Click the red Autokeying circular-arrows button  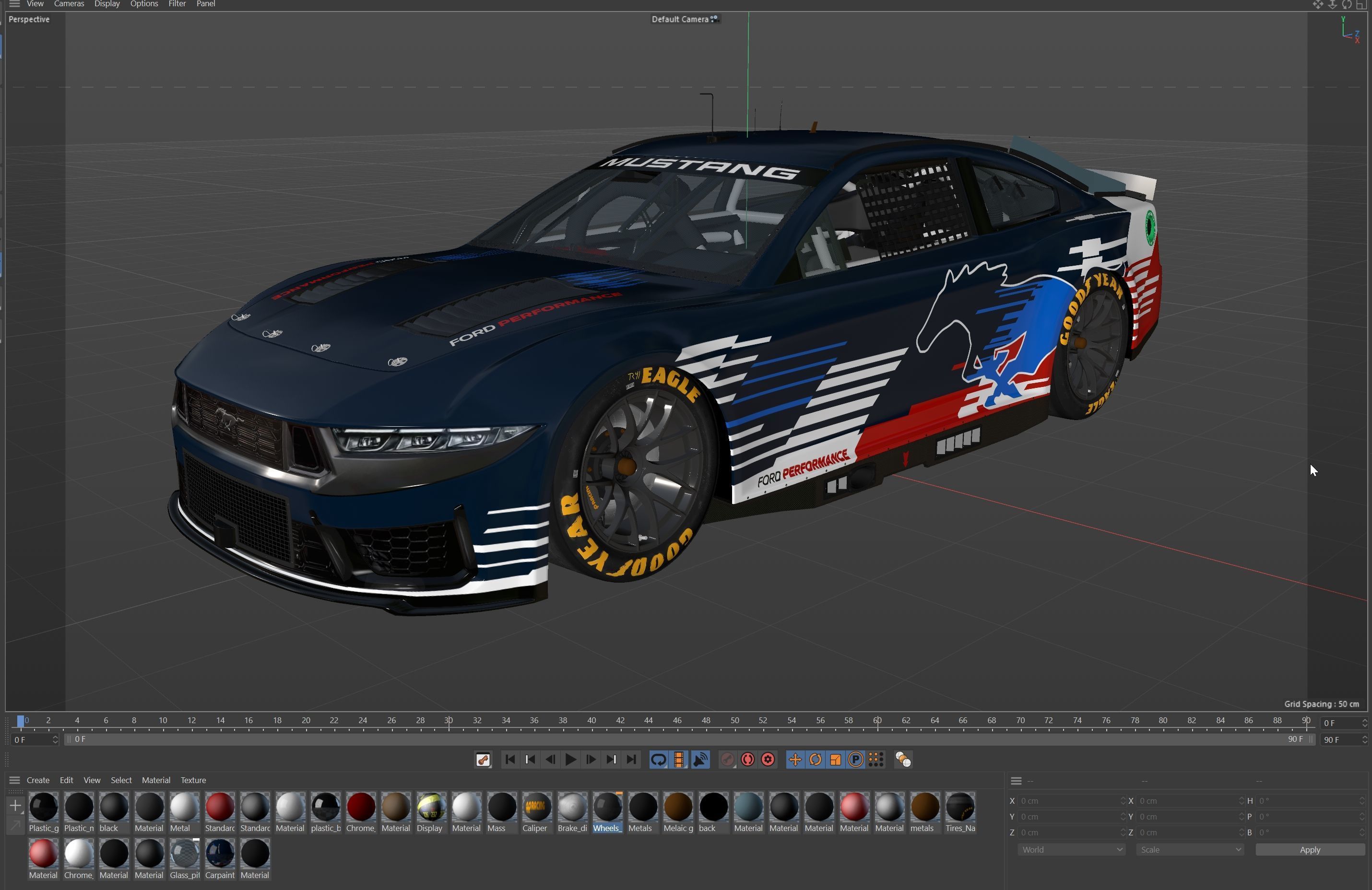(x=748, y=760)
